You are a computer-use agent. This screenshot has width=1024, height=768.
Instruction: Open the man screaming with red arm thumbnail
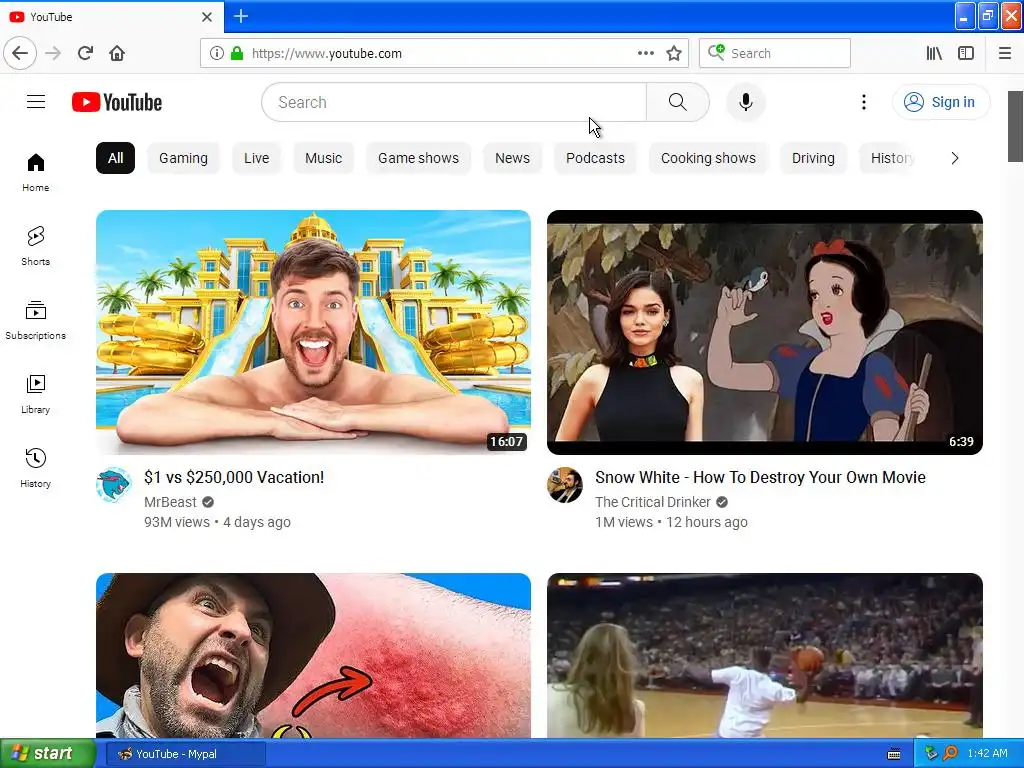(x=313, y=656)
